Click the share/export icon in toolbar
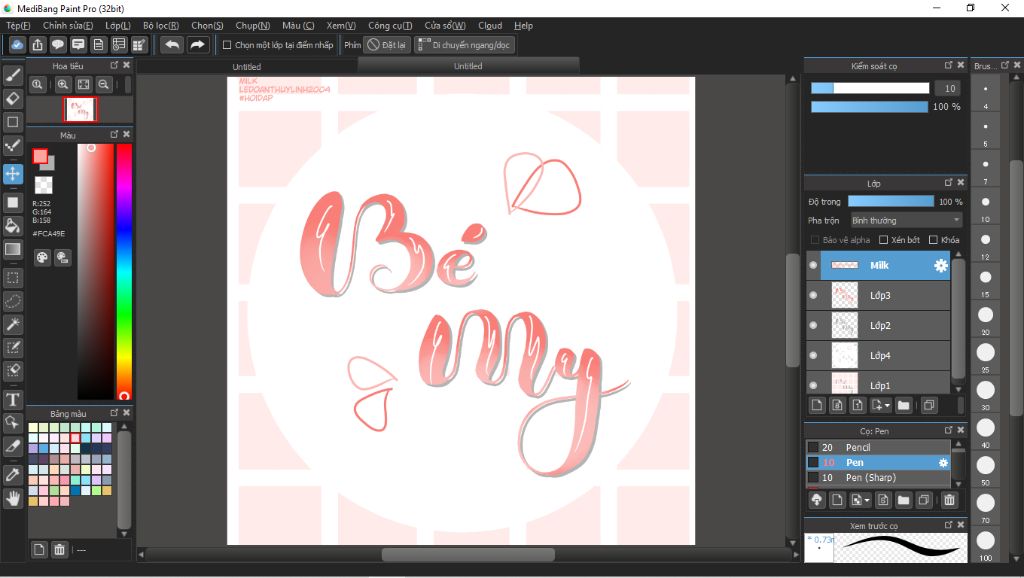Viewport: 1024px width, 578px height. 37,44
